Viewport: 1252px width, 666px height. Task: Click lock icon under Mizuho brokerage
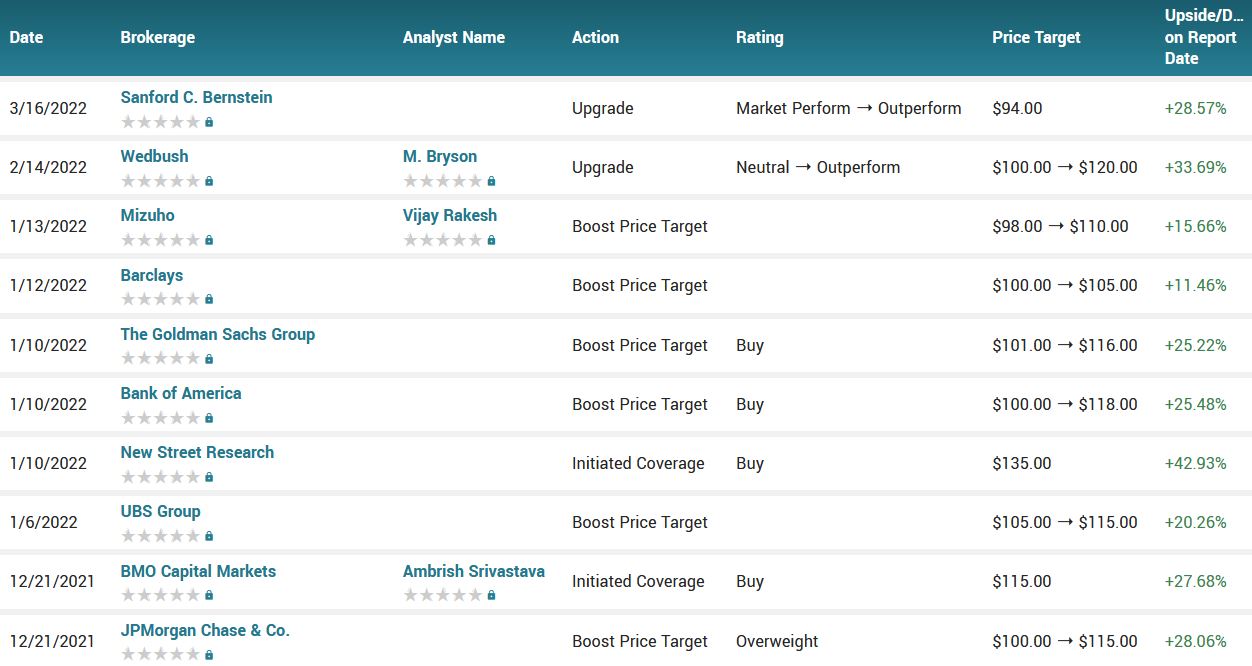(x=209, y=240)
